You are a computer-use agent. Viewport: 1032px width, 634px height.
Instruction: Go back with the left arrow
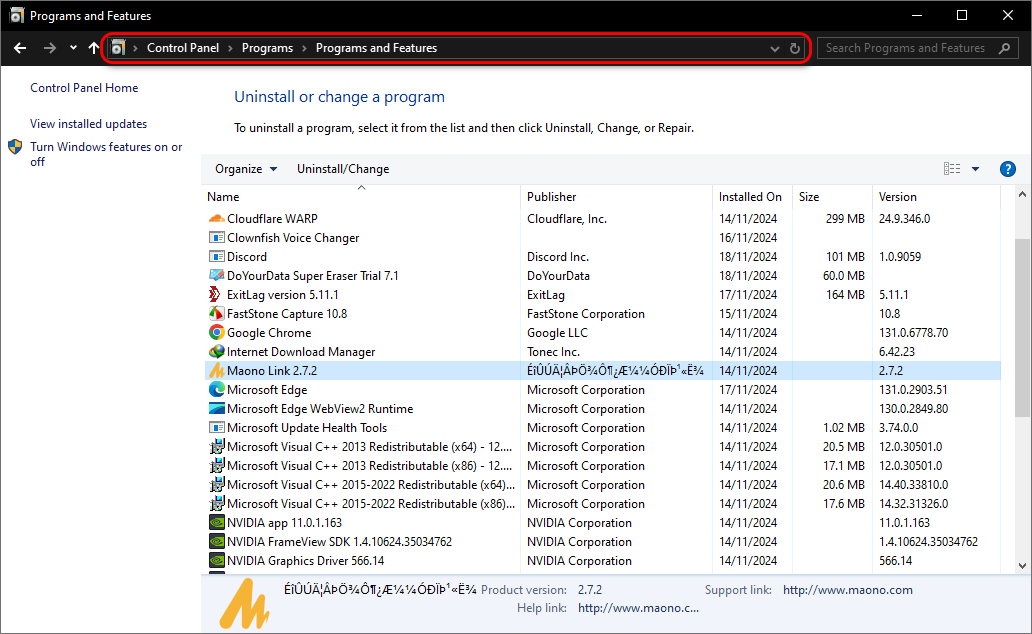tap(20, 48)
